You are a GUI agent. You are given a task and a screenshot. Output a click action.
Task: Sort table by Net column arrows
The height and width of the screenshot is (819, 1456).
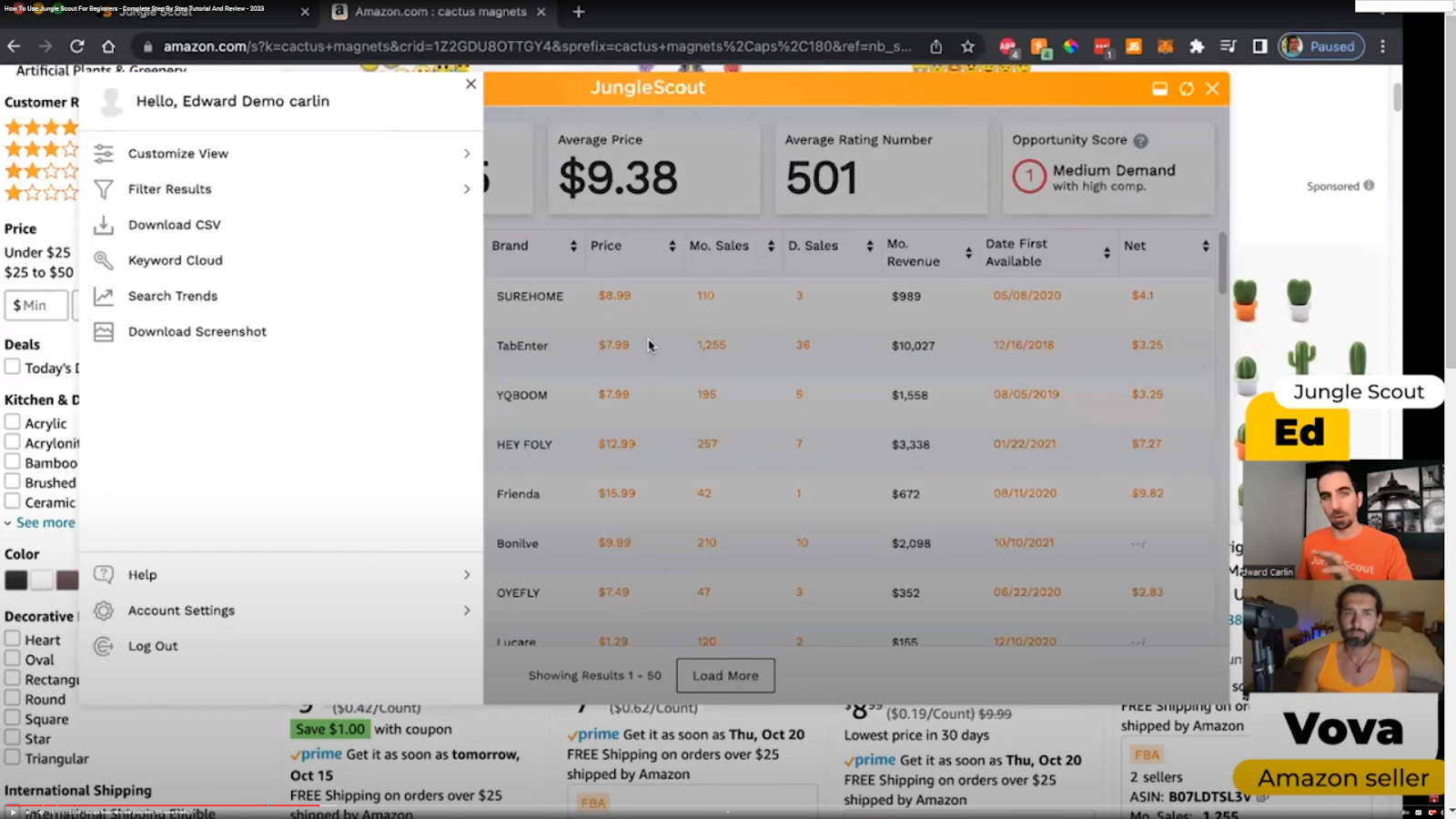click(1206, 247)
